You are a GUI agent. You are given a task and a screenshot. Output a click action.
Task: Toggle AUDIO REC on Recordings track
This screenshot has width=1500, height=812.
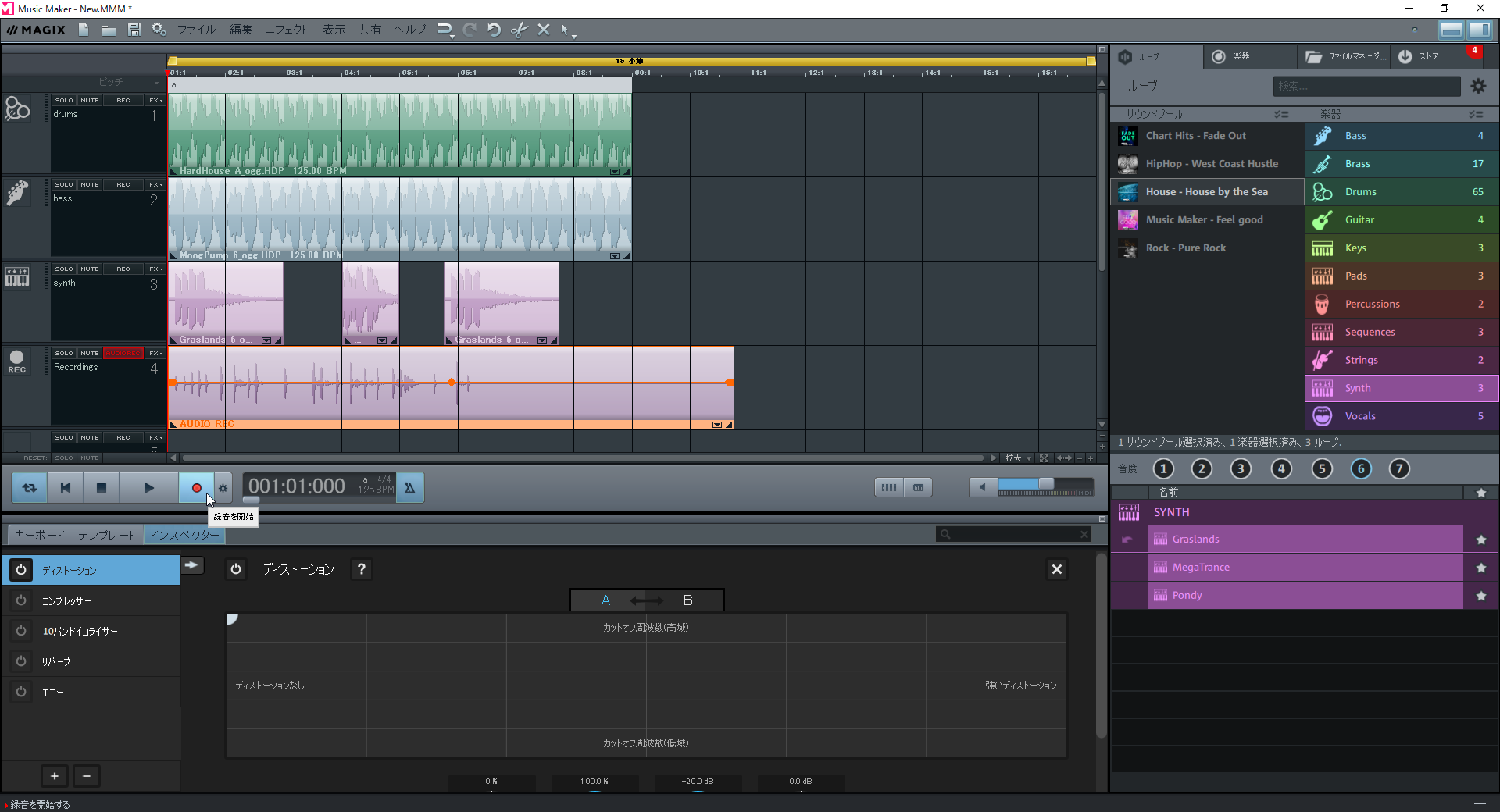pos(123,354)
